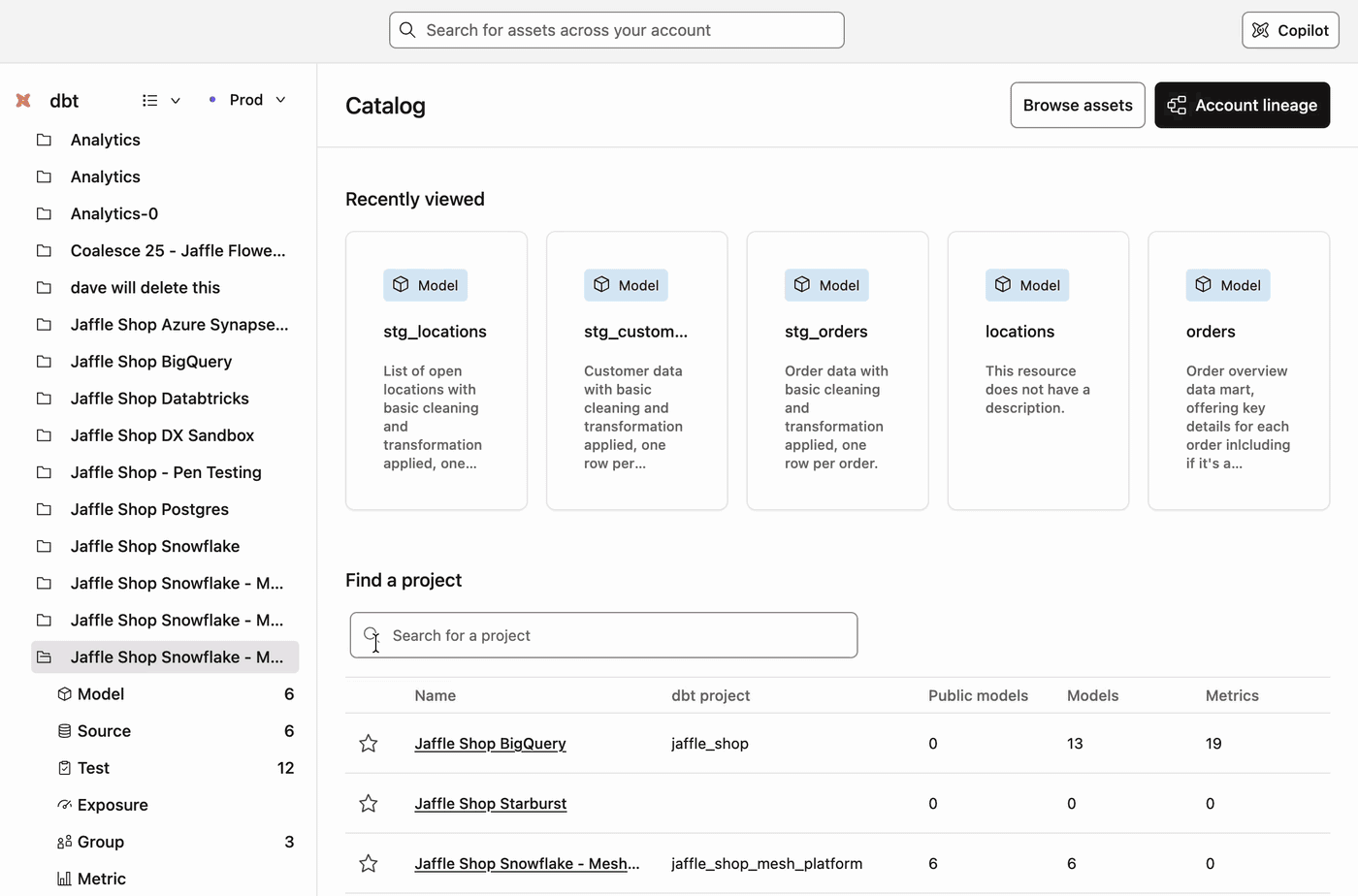Click the dbt project column header
Viewport: 1358px width, 896px height.
point(711,695)
